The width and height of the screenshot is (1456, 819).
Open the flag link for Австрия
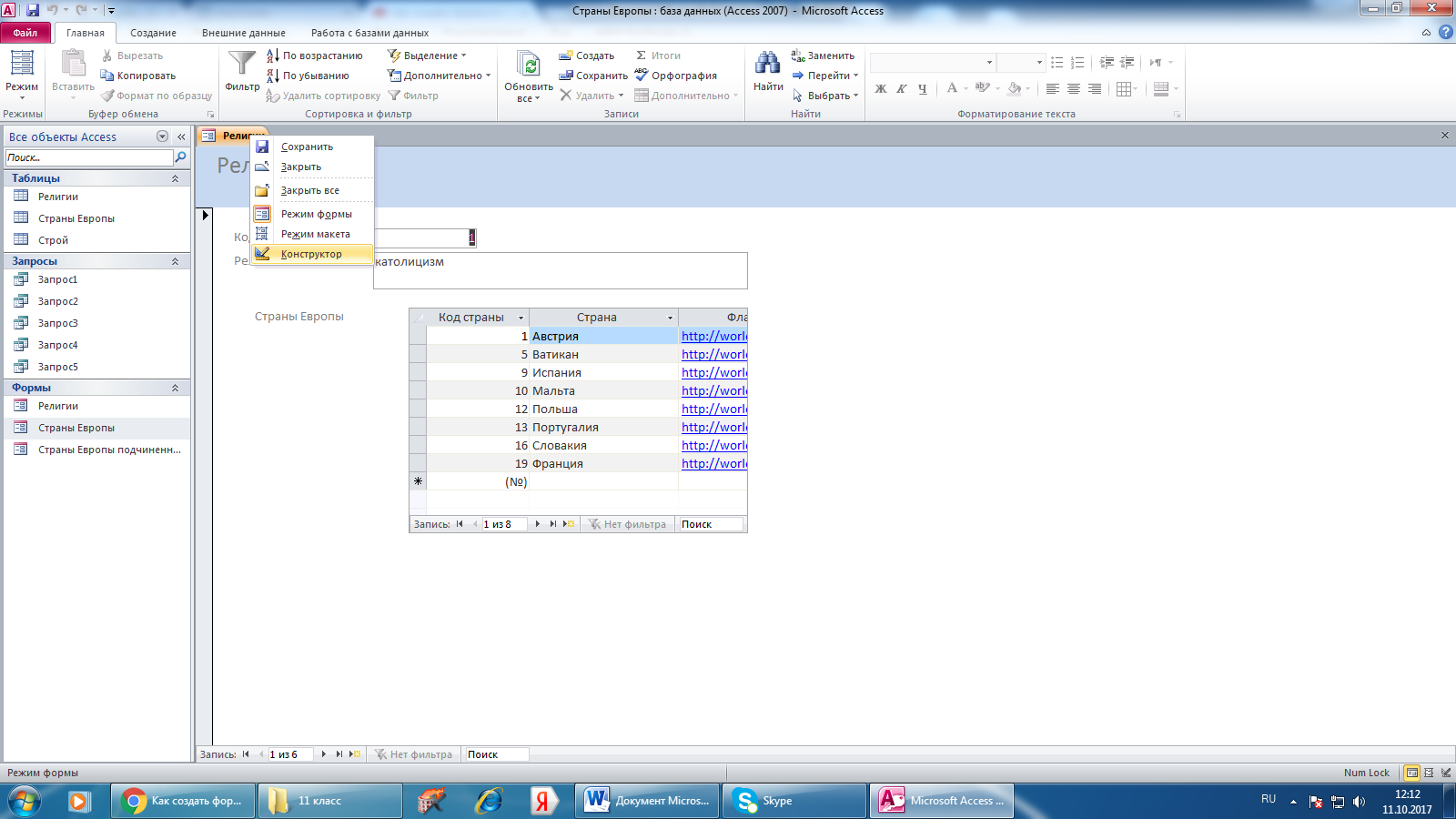[x=714, y=336]
